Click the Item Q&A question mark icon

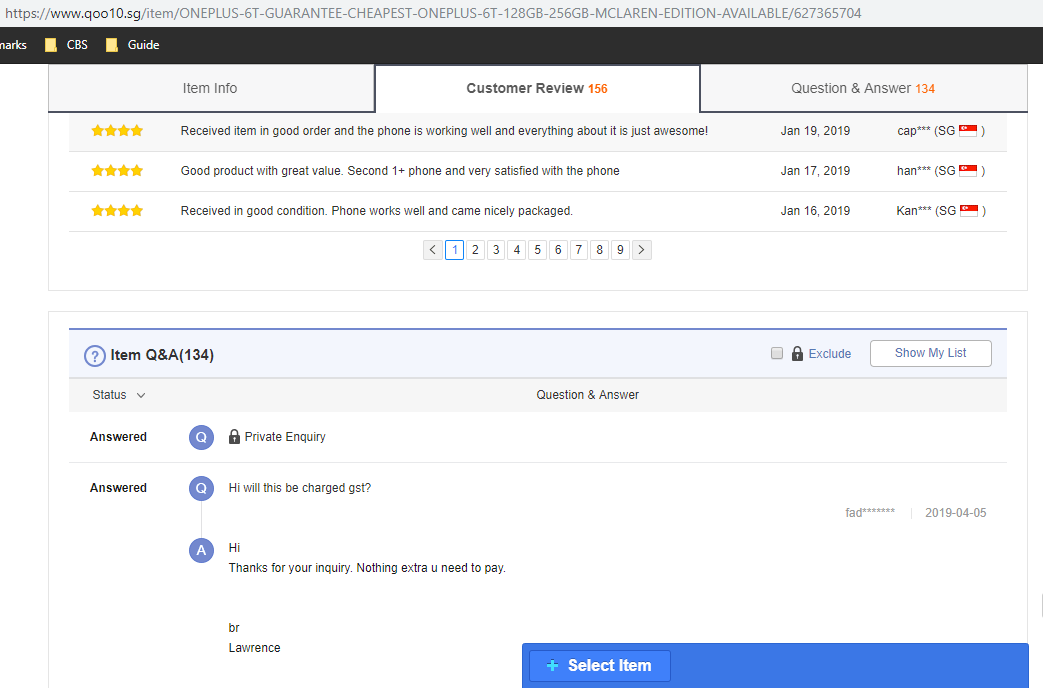tap(94, 355)
